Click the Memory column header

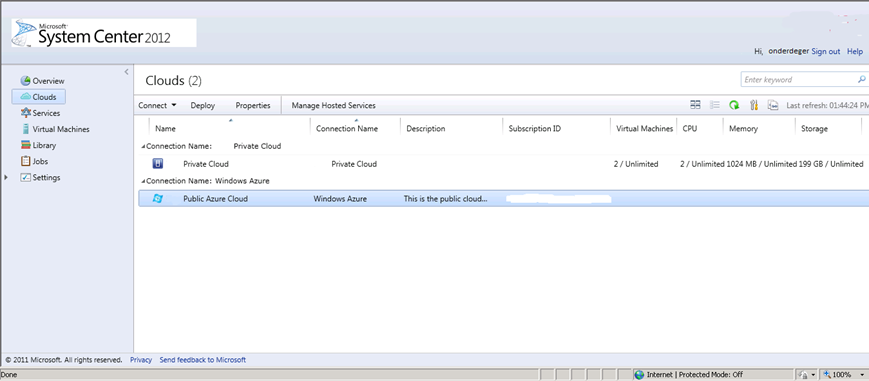click(743, 129)
